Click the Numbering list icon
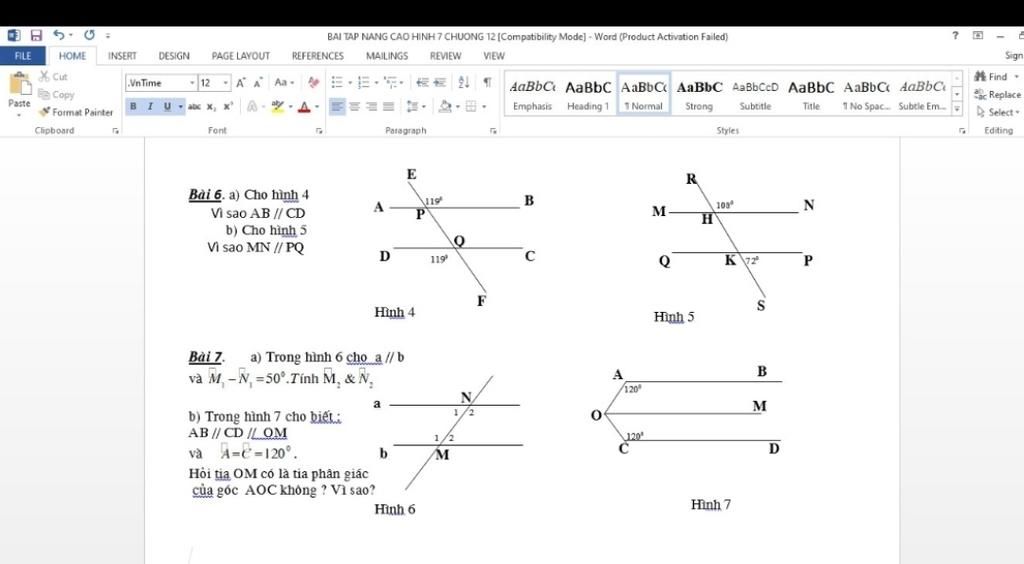The height and width of the screenshot is (564, 1024). pos(364,82)
